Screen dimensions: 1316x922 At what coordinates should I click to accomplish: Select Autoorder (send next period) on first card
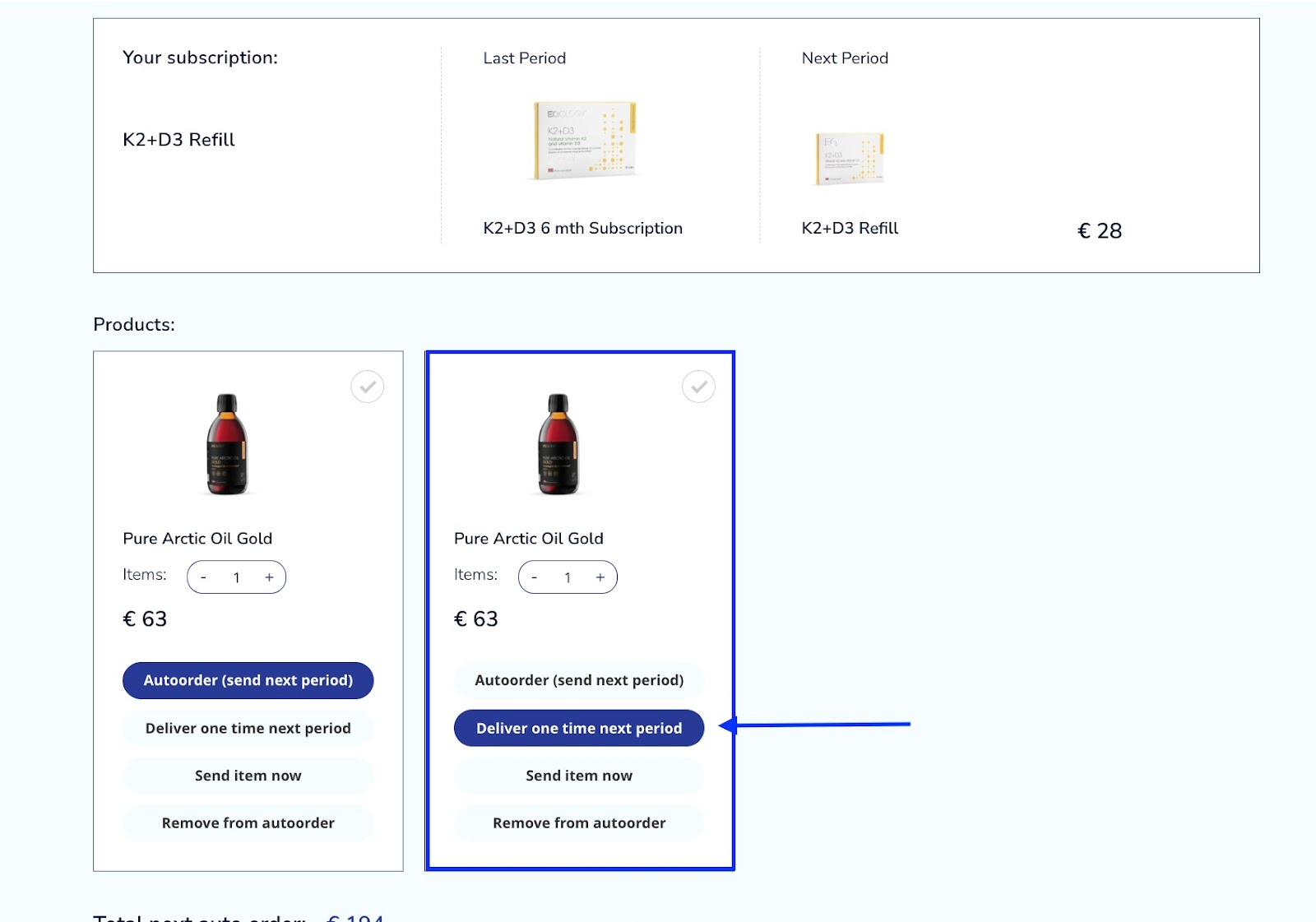[x=248, y=680]
